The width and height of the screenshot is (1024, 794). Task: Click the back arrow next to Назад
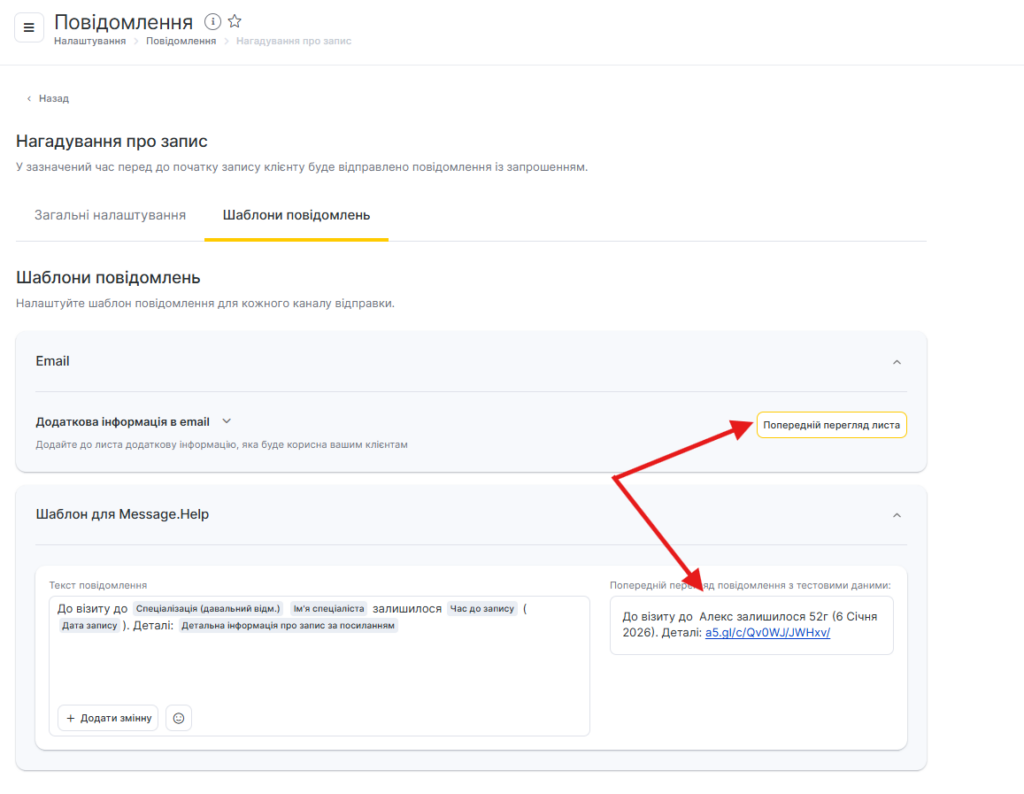(x=29, y=99)
